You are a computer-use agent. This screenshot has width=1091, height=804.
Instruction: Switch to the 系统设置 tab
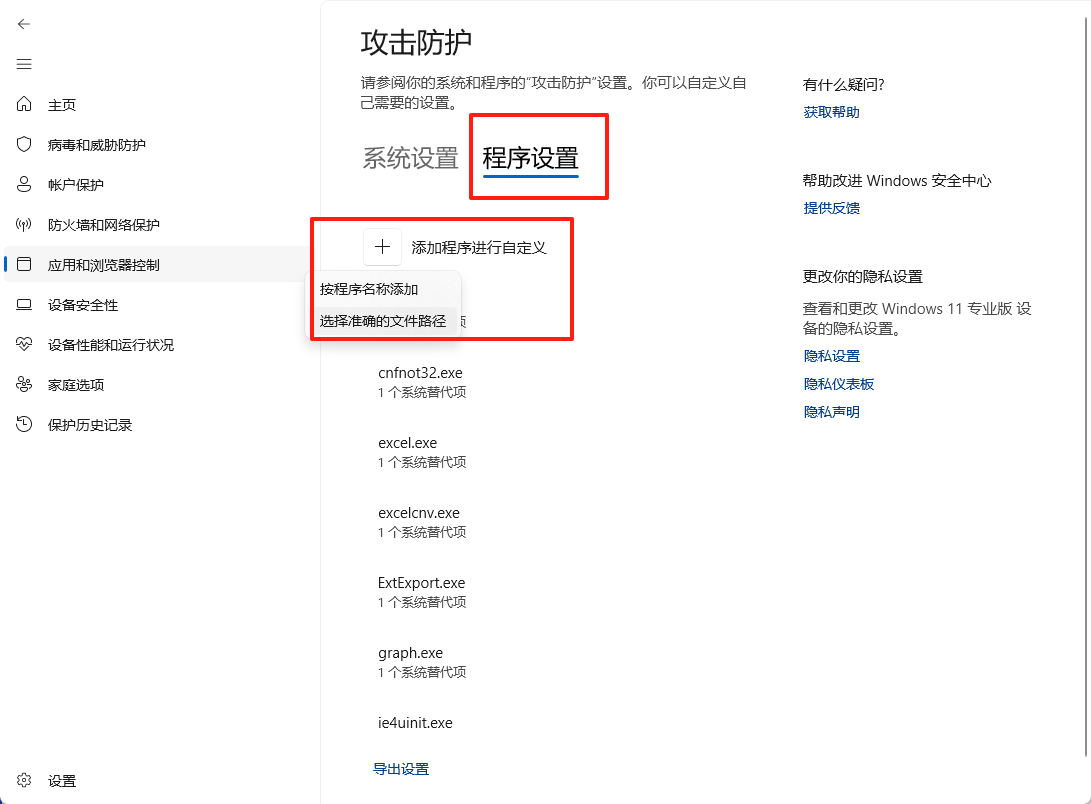tap(409, 157)
